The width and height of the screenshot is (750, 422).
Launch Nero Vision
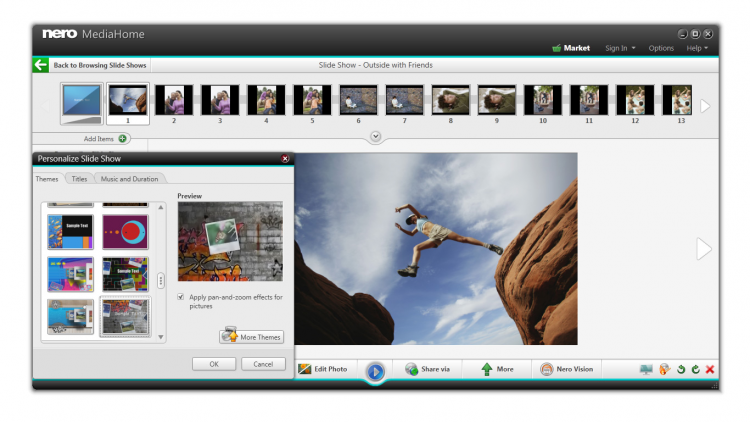[x=567, y=369]
